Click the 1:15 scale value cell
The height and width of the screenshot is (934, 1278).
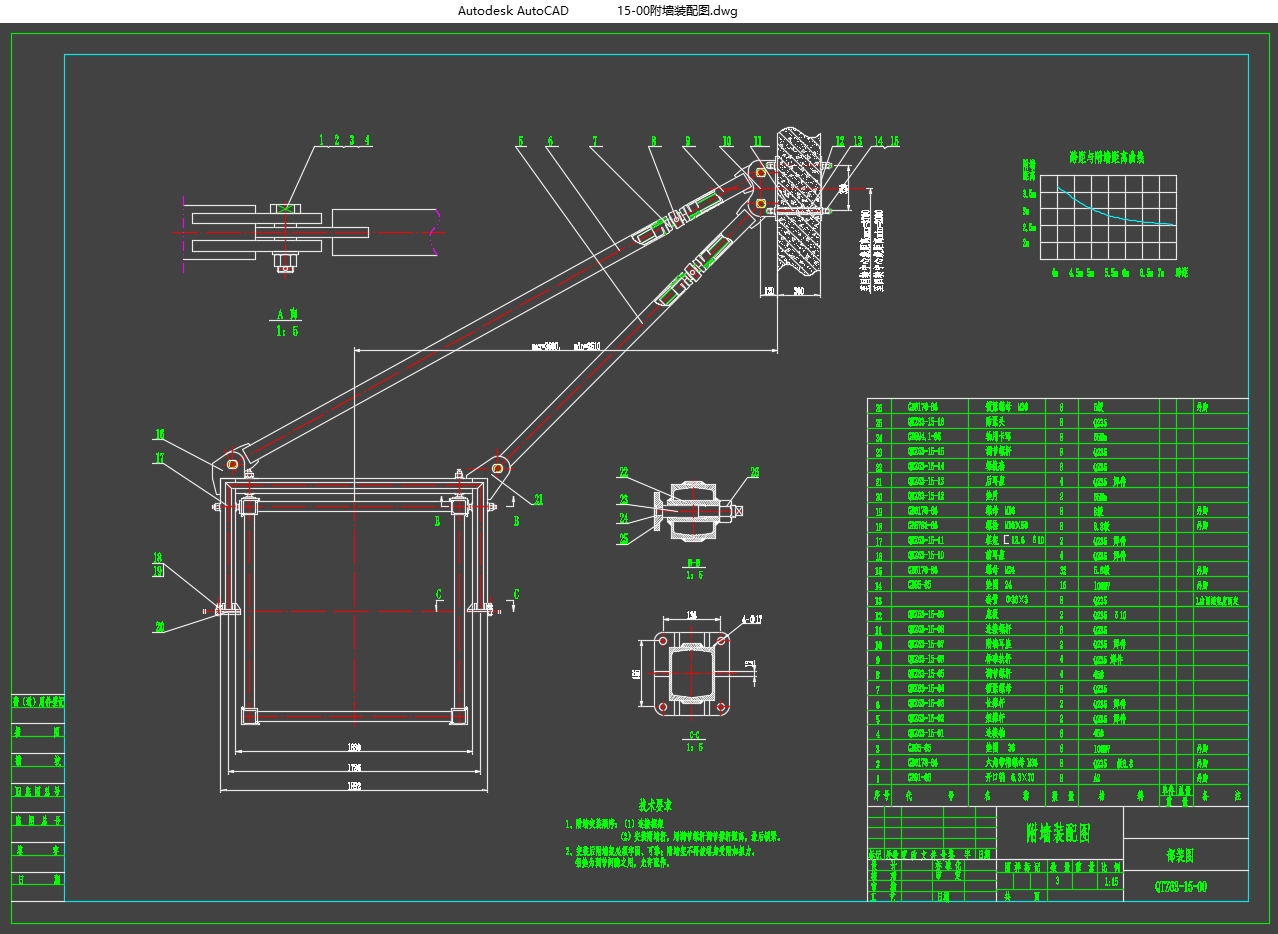pyautogui.click(x=1109, y=882)
